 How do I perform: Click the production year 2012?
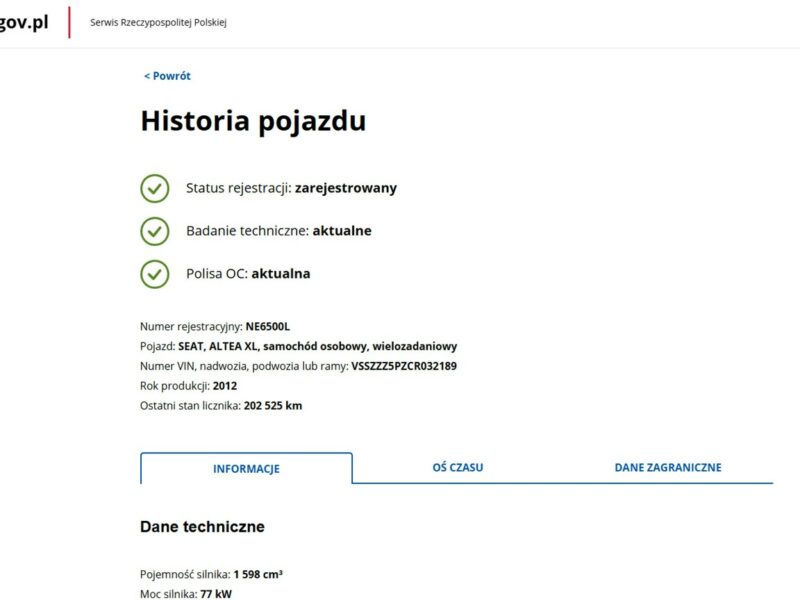(x=225, y=386)
